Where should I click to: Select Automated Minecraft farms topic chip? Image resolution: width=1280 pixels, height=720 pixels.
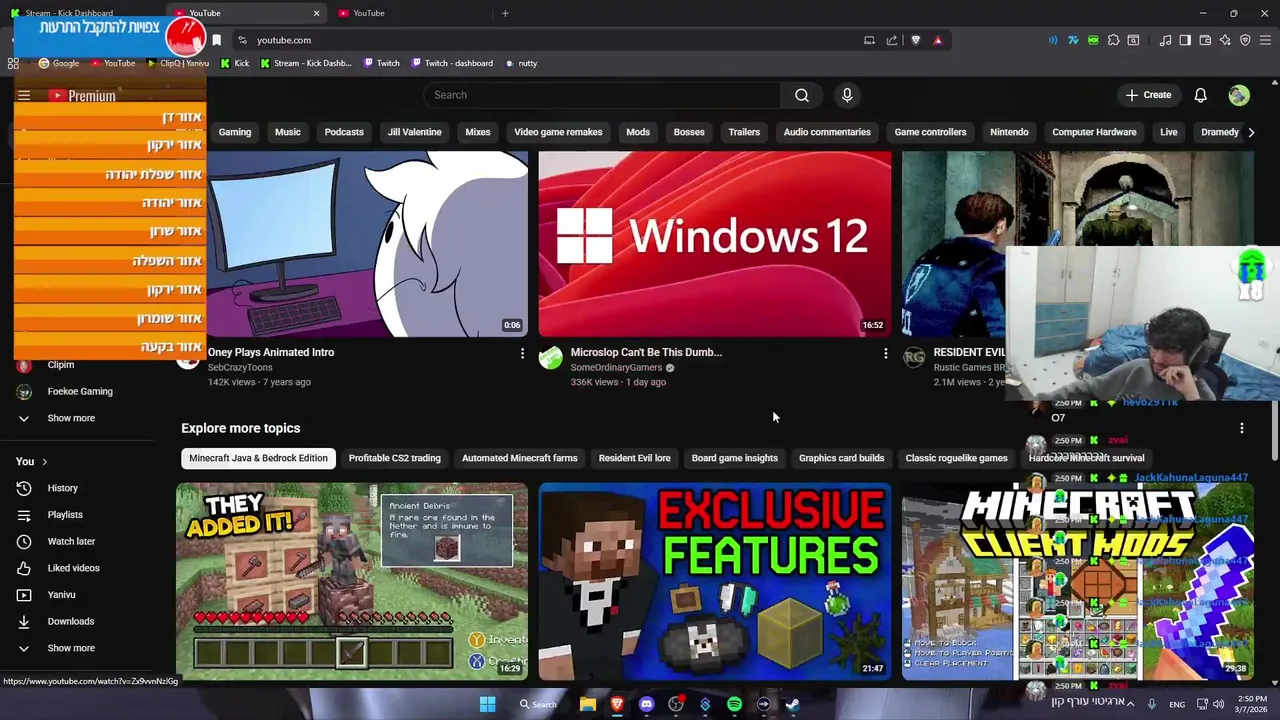519,458
